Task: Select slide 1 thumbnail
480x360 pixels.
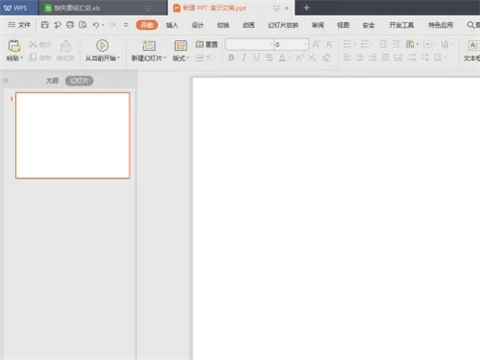Action: coord(73,135)
